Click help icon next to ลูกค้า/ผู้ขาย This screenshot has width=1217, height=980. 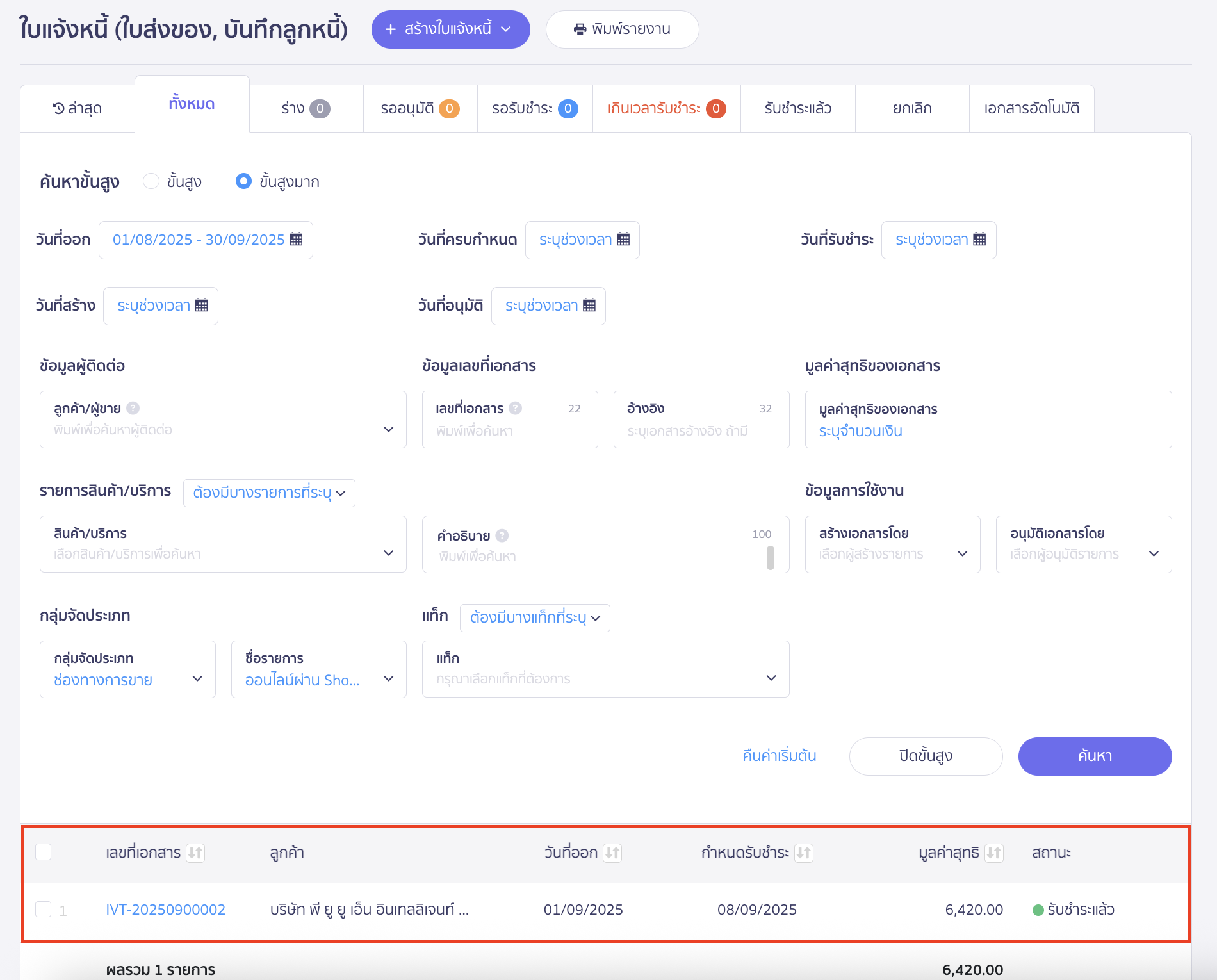coord(133,408)
